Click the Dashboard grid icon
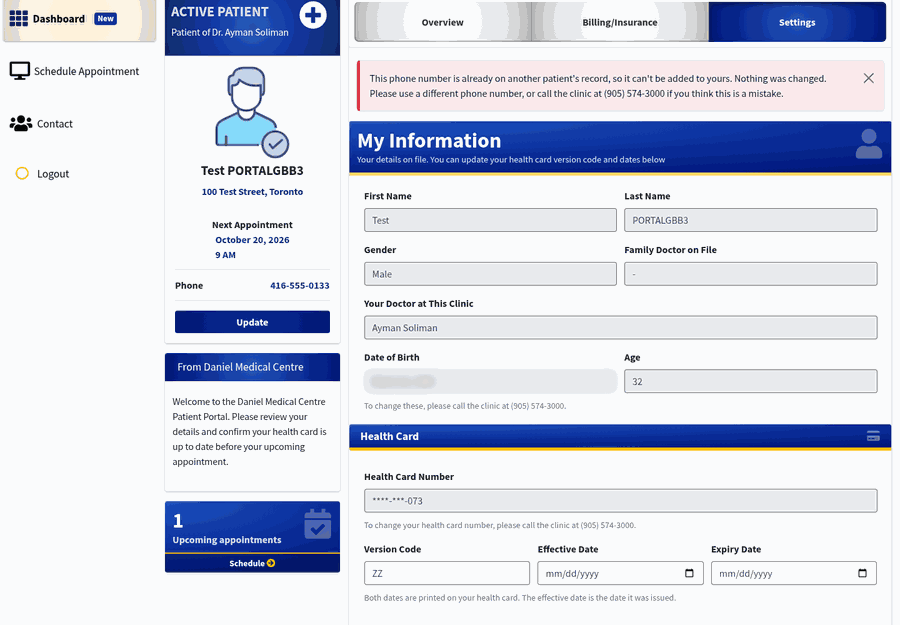The width and height of the screenshot is (900, 625). point(18,18)
